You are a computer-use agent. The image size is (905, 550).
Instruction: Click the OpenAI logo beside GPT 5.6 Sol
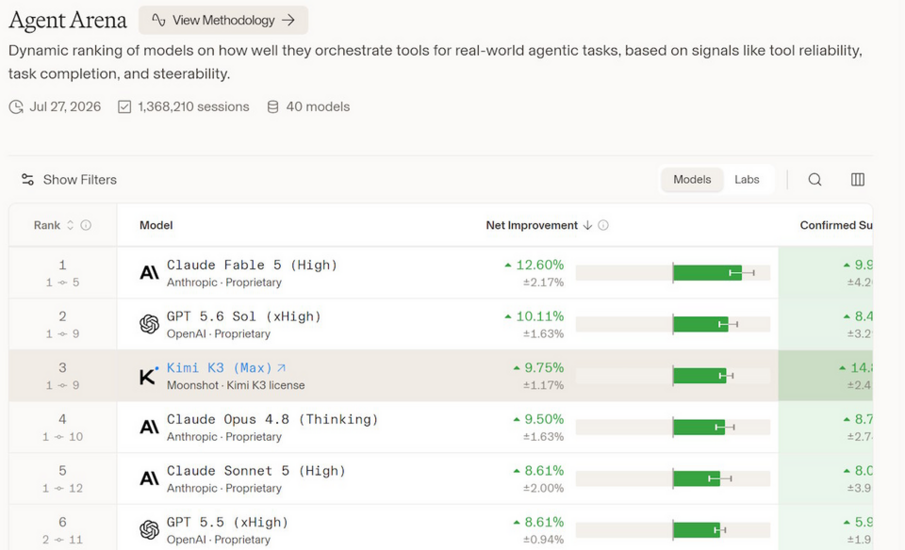(x=149, y=324)
